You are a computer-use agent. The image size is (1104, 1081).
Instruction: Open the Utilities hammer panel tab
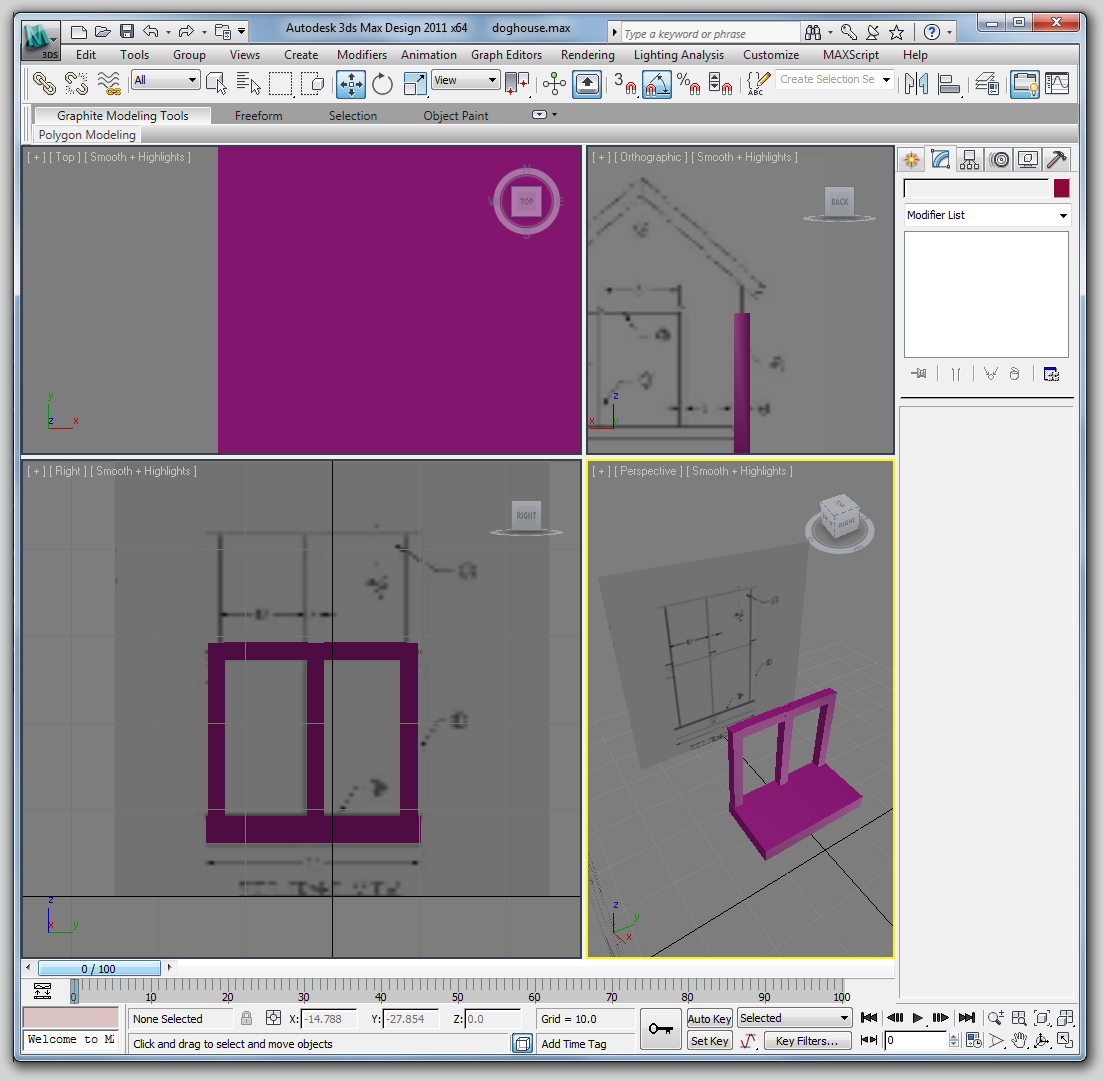click(1056, 160)
